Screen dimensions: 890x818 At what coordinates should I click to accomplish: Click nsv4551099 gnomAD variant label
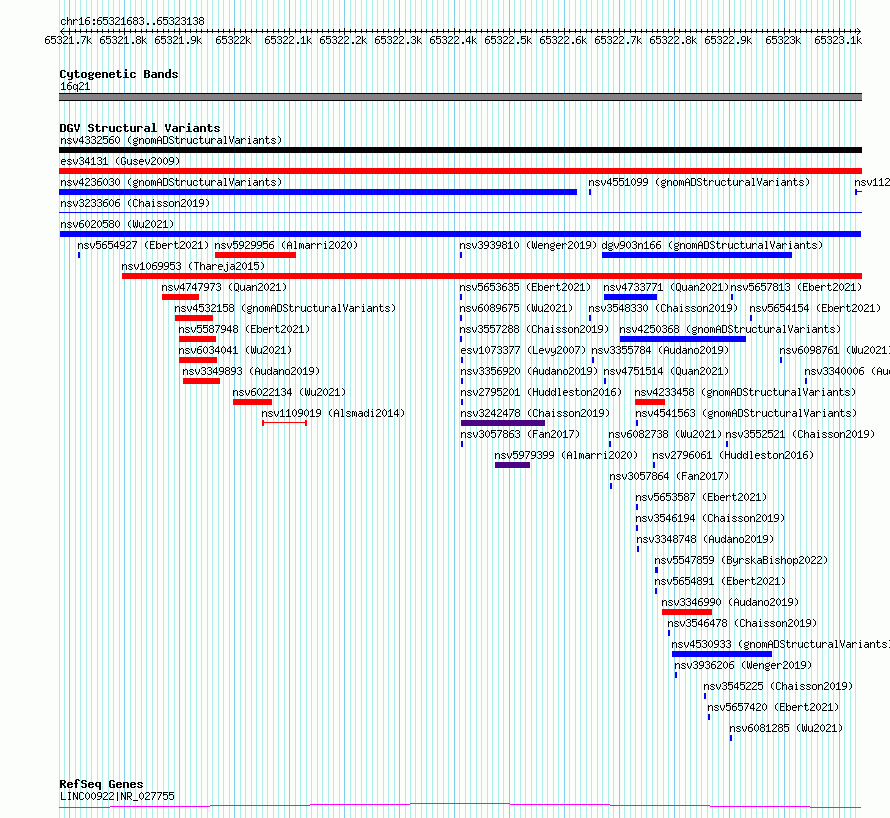point(699,182)
